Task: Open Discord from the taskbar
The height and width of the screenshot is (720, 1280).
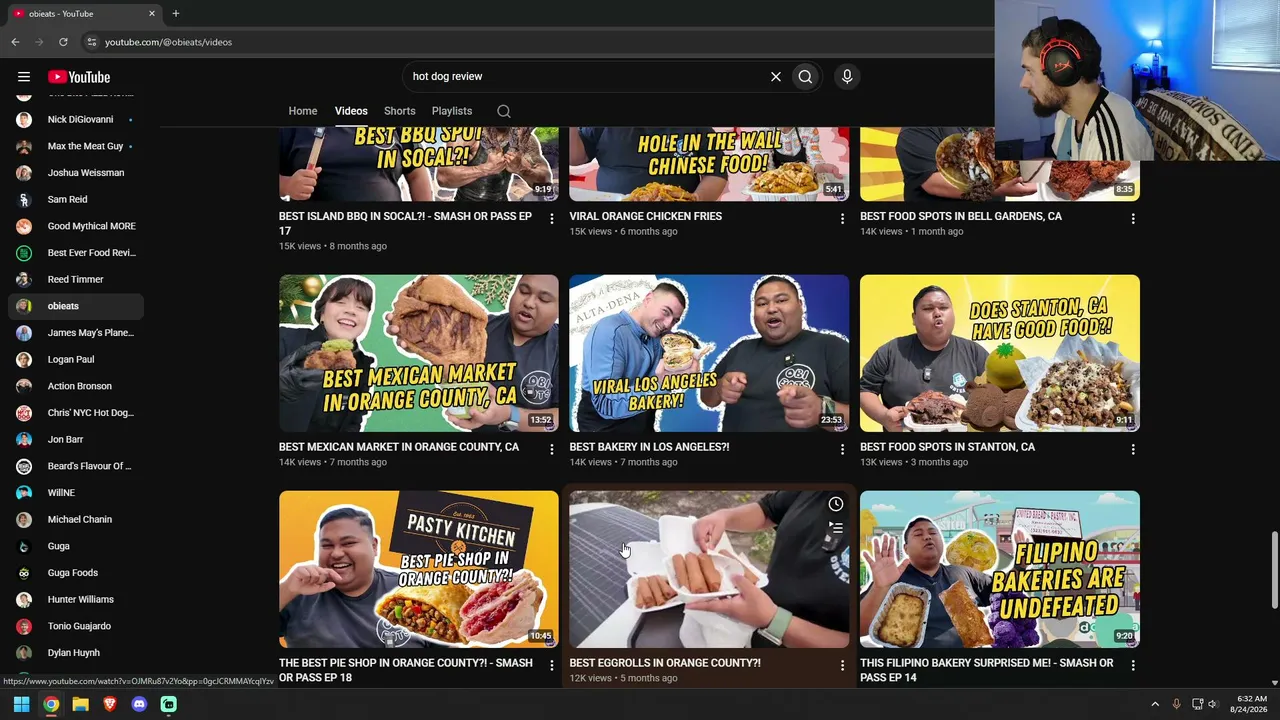Action: coord(139,704)
